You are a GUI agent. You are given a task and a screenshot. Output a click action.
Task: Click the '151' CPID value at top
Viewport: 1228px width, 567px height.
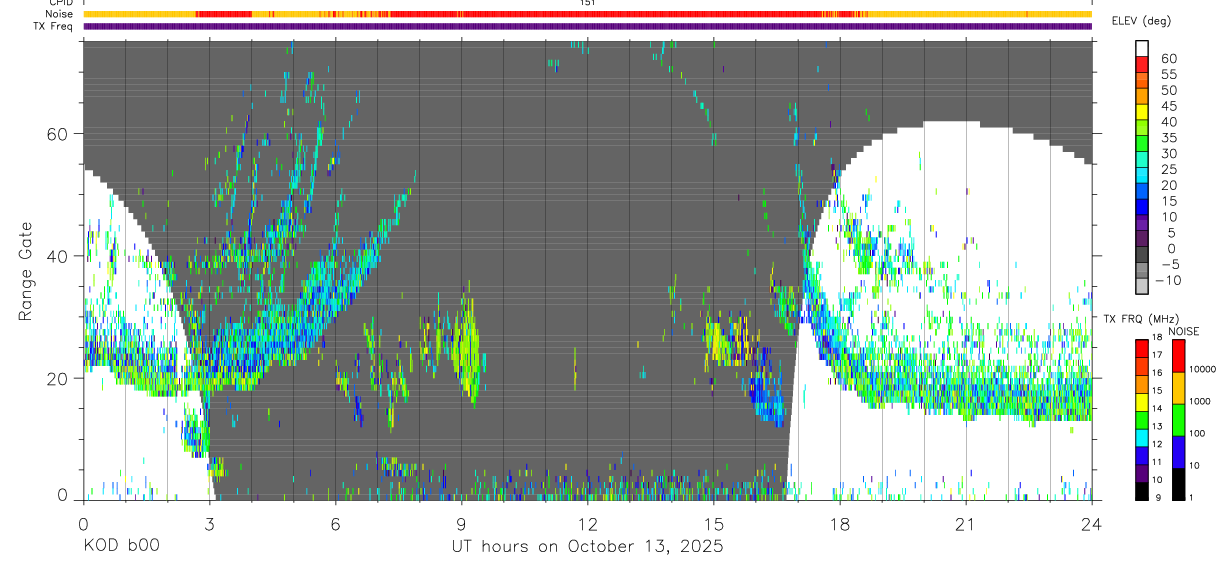pos(587,3)
